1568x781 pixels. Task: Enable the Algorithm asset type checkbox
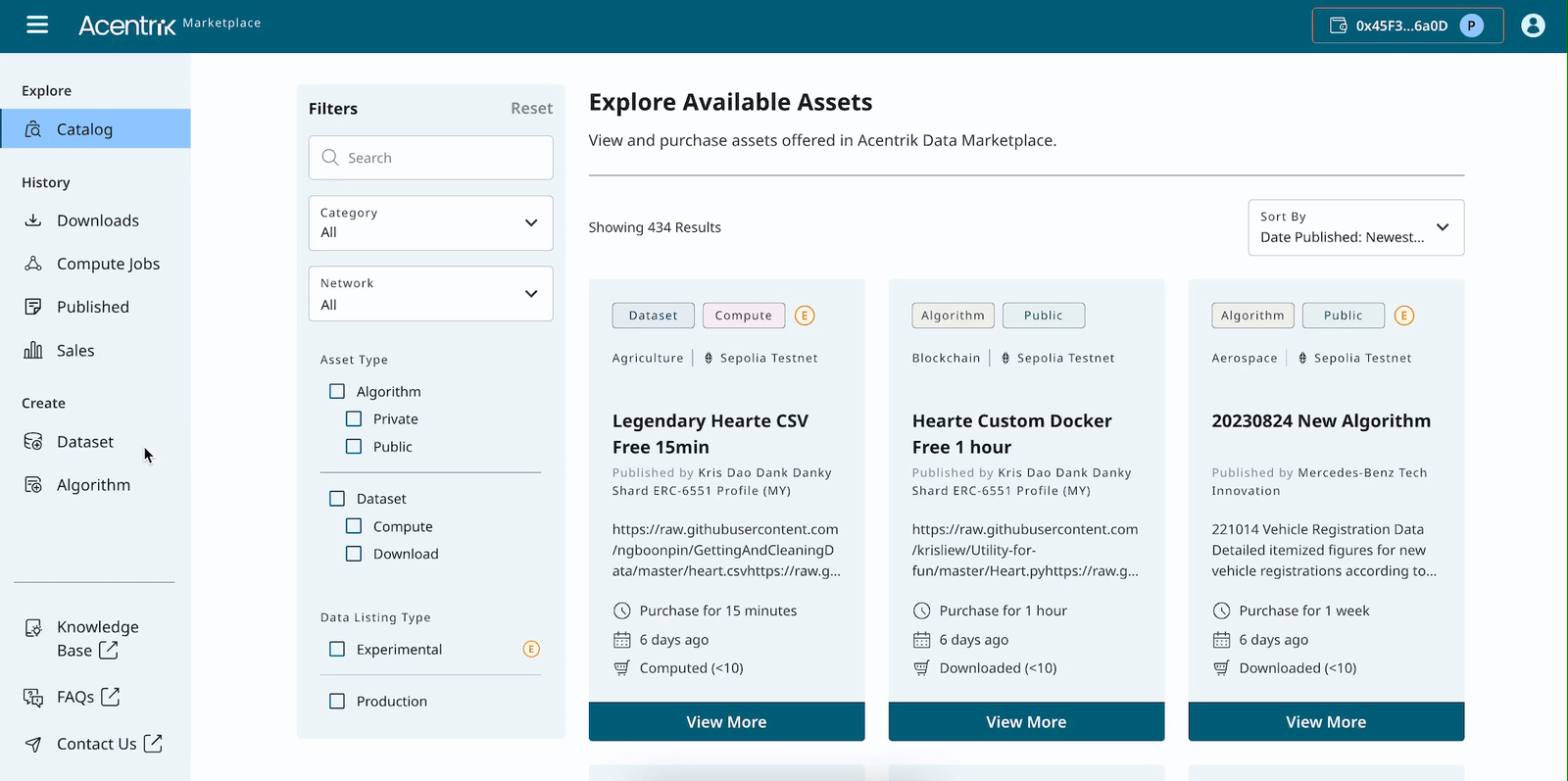[337, 391]
